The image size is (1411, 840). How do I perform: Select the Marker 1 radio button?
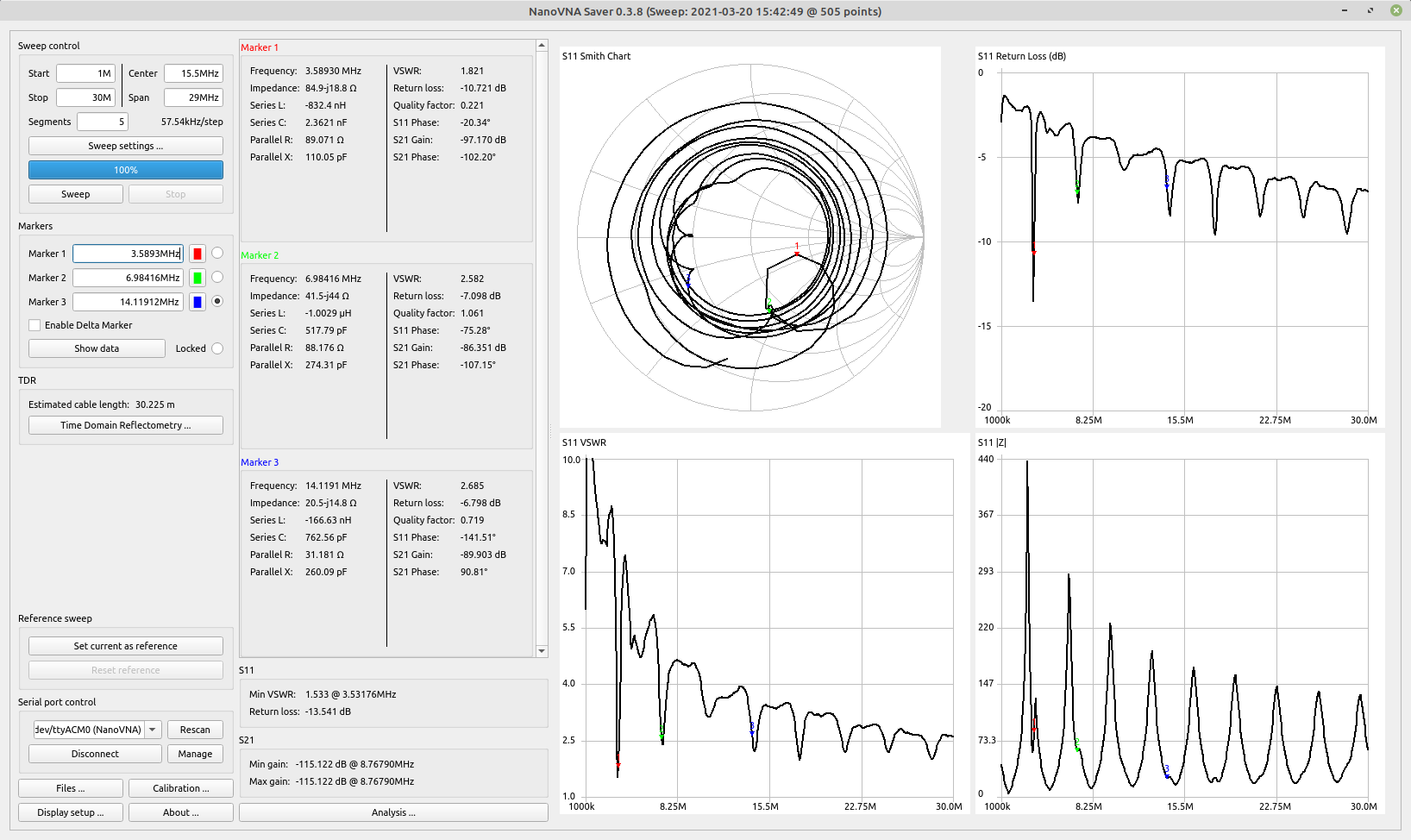[217, 254]
